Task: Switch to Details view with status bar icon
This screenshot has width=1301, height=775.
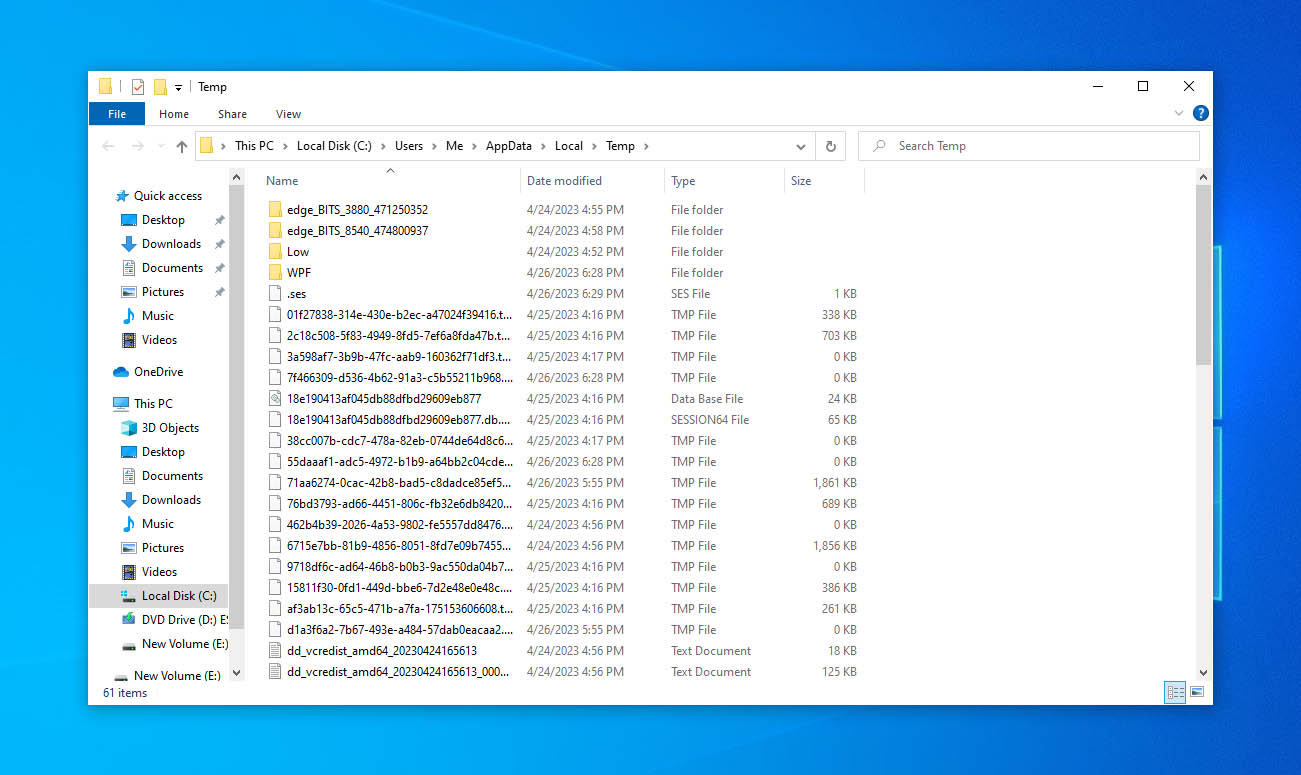Action: tap(1176, 692)
